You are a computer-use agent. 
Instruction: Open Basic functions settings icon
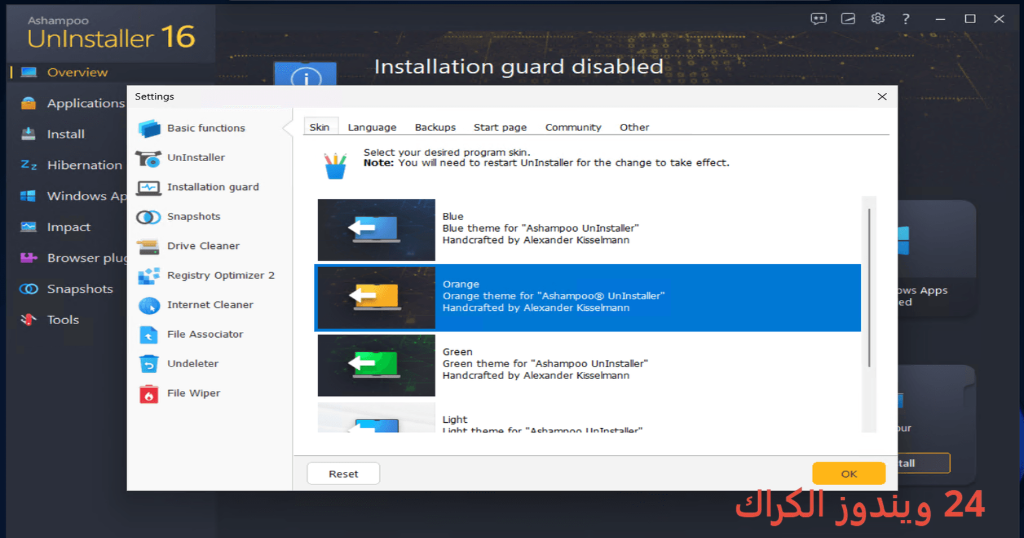(149, 128)
